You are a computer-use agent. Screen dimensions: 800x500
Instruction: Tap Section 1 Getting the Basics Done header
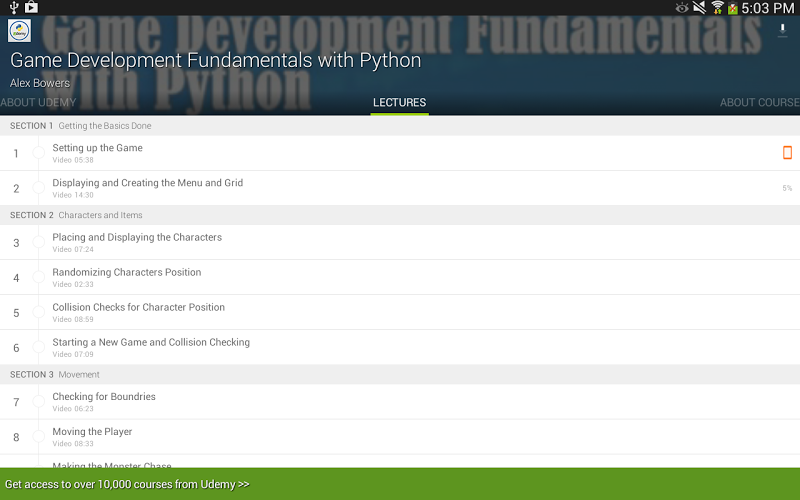400,126
